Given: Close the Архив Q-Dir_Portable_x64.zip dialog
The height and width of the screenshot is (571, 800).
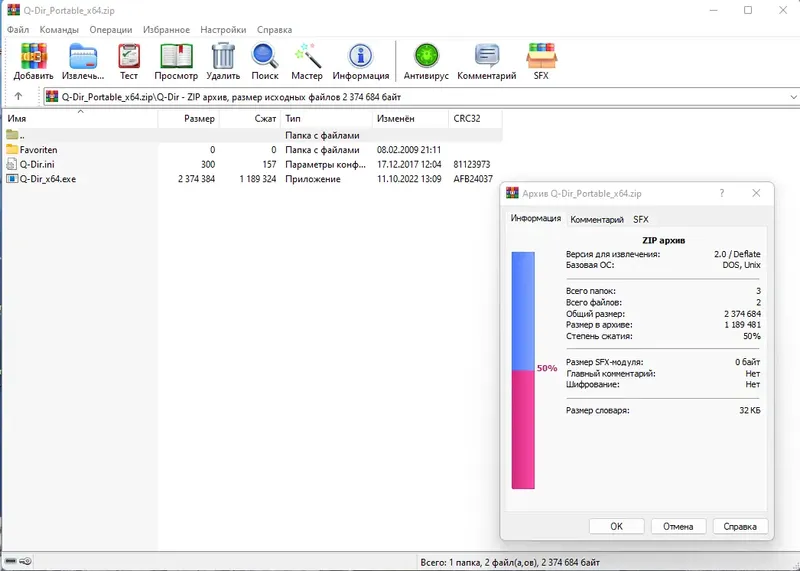Looking at the screenshot, I should point(756,193).
